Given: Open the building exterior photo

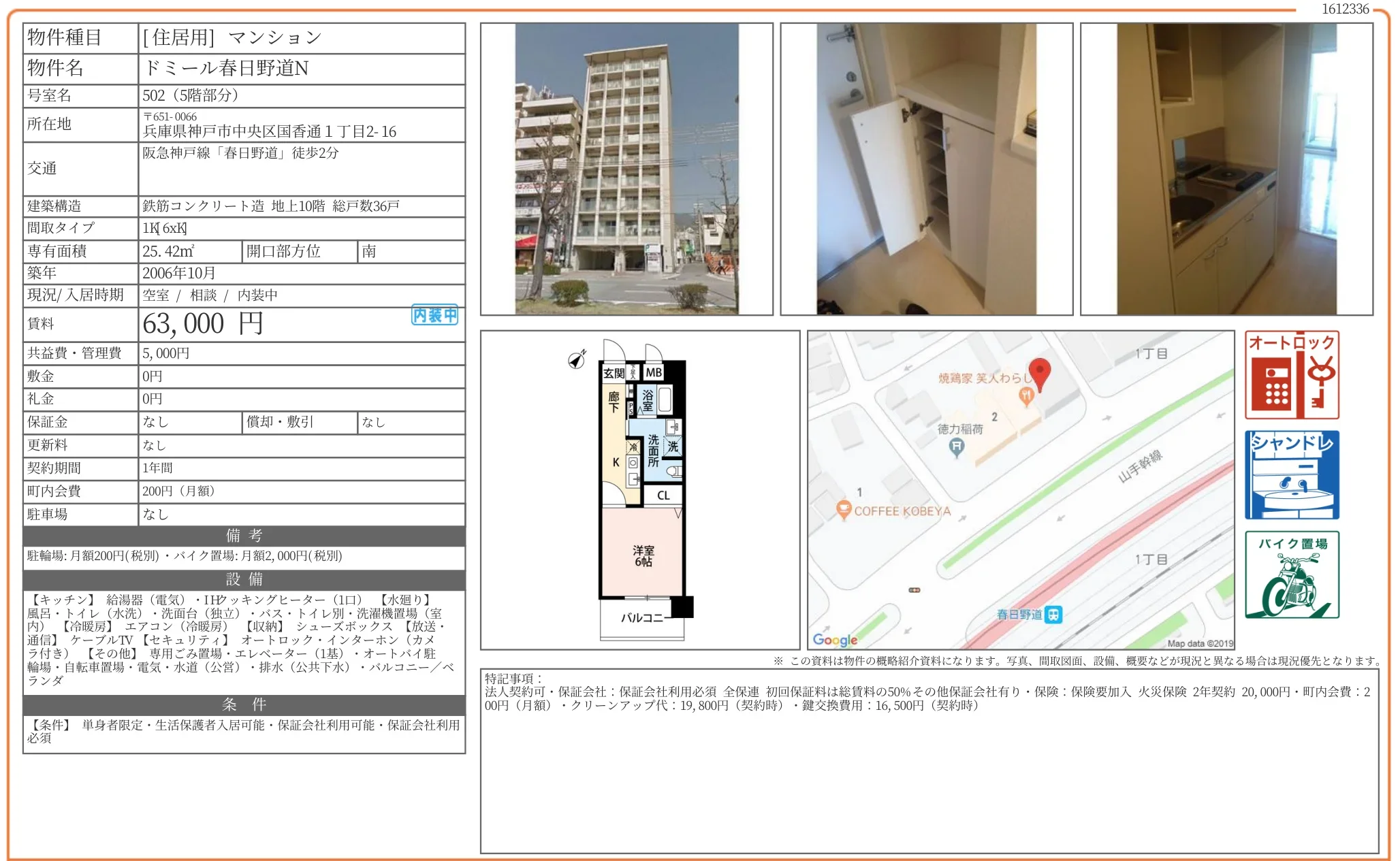Looking at the screenshot, I should [x=626, y=169].
